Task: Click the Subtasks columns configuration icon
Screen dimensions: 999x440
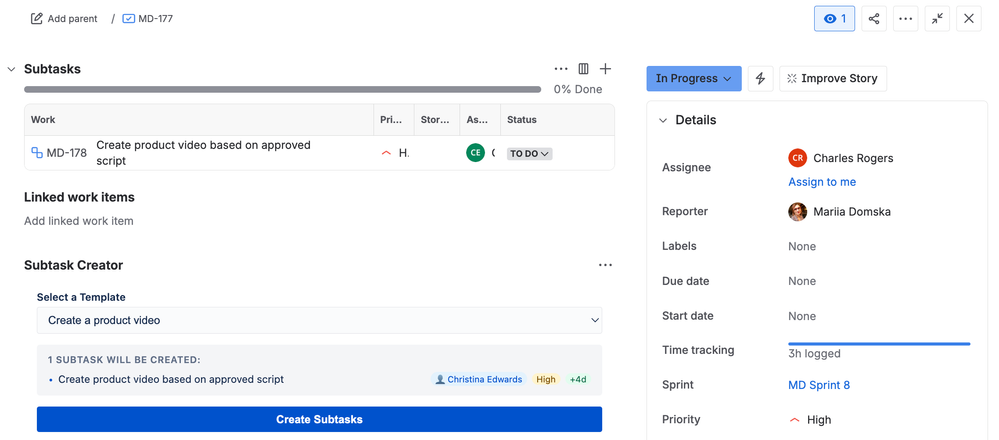Action: coord(583,69)
